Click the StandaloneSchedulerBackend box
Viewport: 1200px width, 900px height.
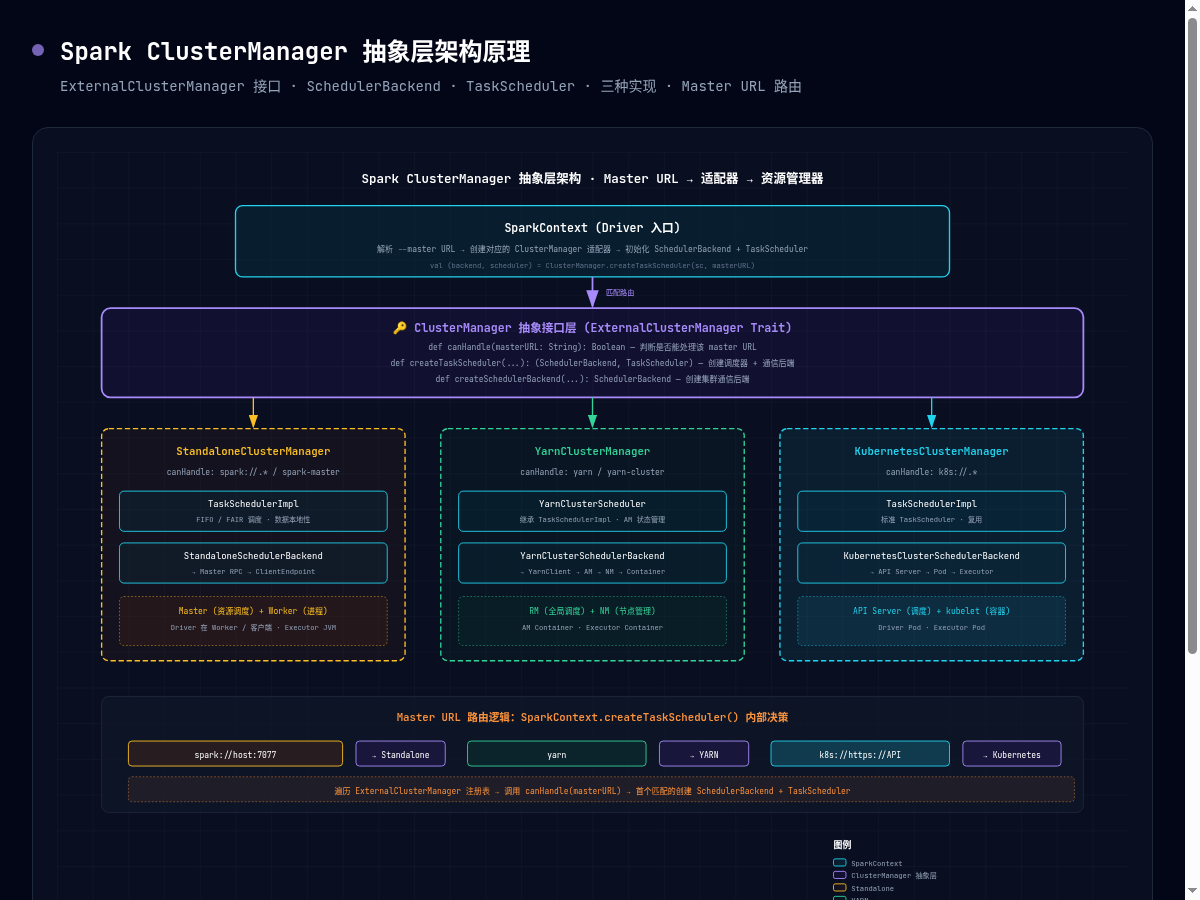[x=253, y=563]
